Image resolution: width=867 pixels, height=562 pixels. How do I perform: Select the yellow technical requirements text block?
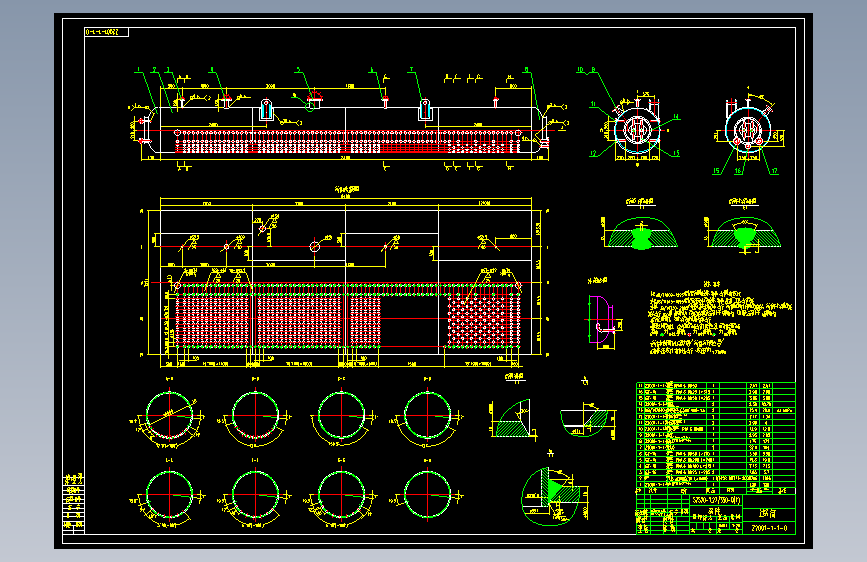pyautogui.click(x=720, y=318)
